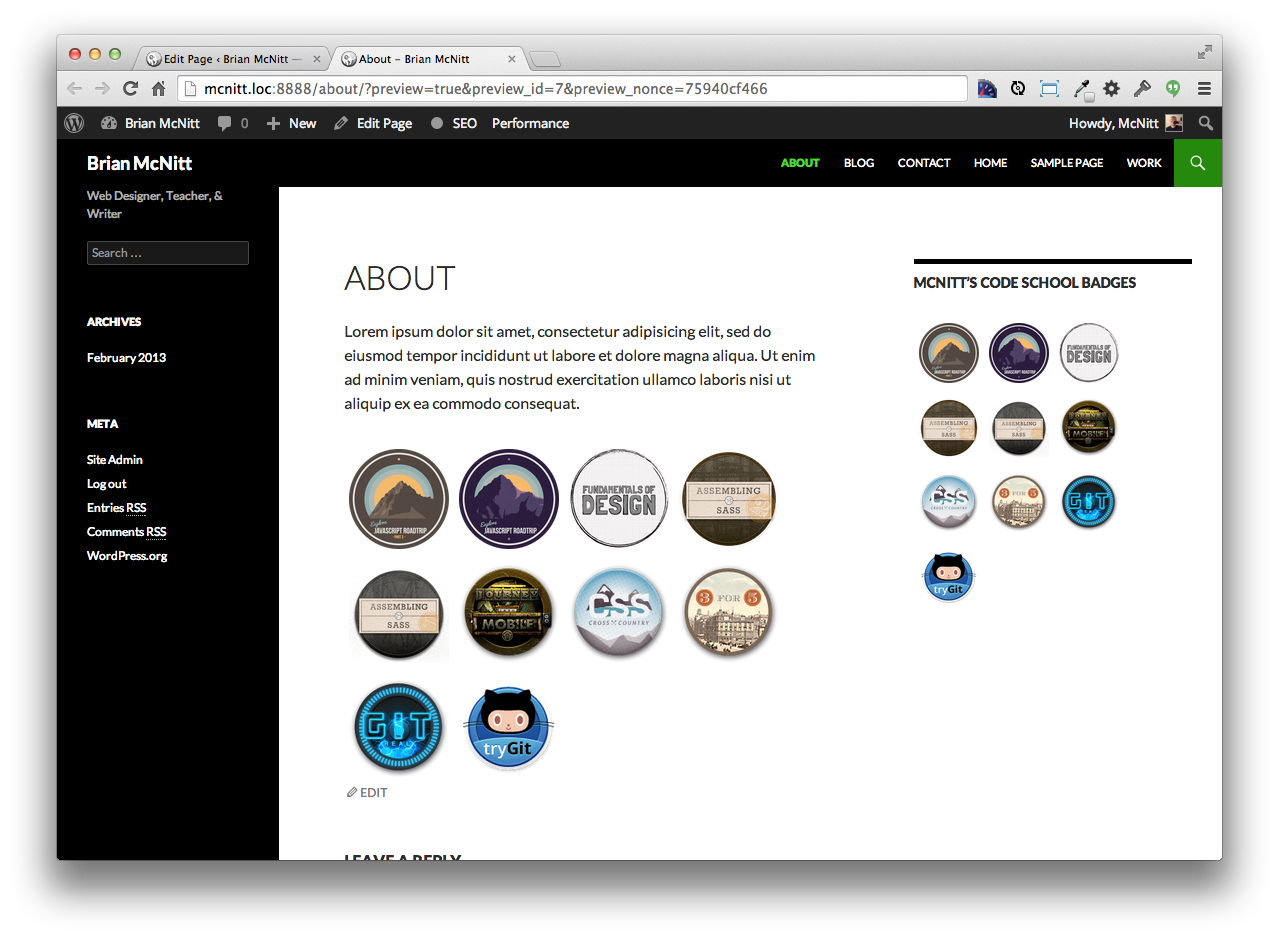Click sidebar CSS Cross Country badge
Viewport: 1279px width, 939px height.
coord(948,502)
